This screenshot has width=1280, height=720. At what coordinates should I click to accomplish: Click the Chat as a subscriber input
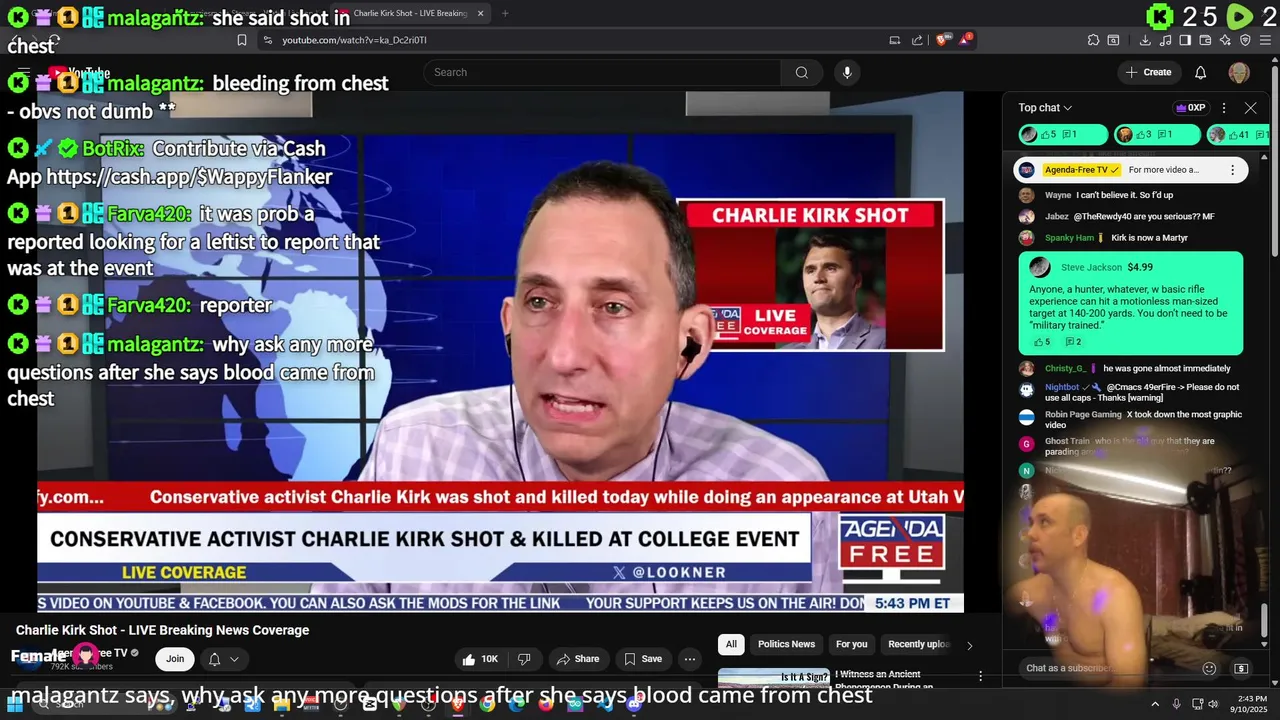(1108, 668)
